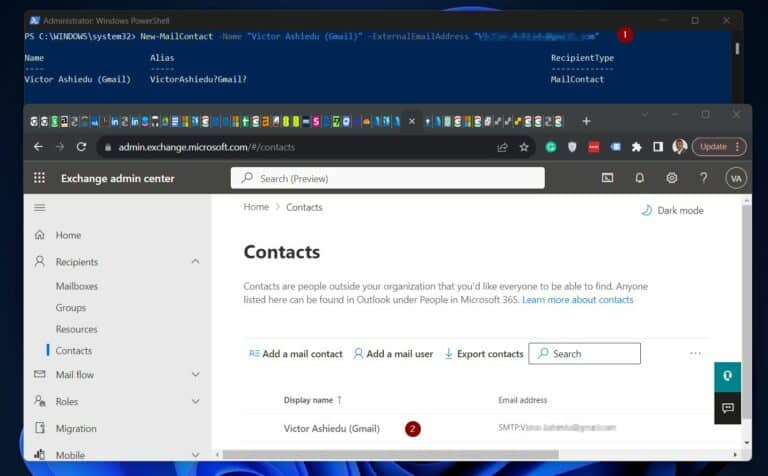Open the red extension icon in toolbar
This screenshot has width=768, height=476.
(x=594, y=147)
